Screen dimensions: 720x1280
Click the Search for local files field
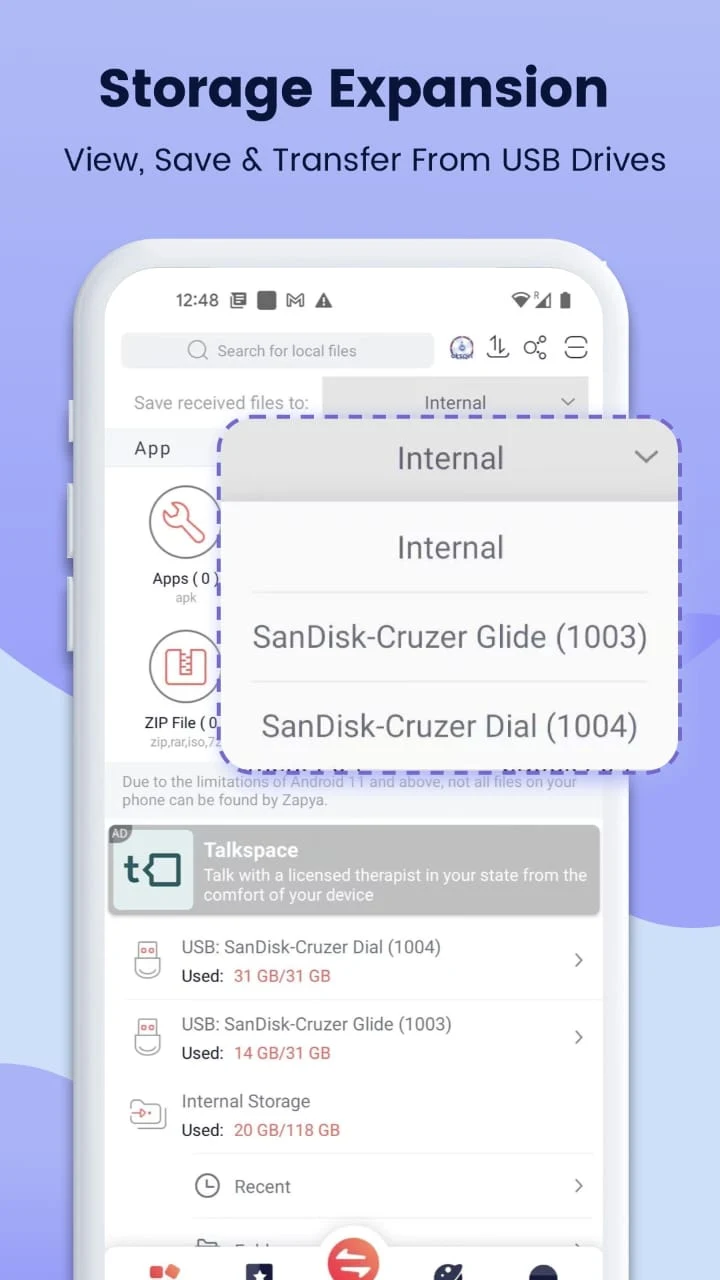click(277, 350)
